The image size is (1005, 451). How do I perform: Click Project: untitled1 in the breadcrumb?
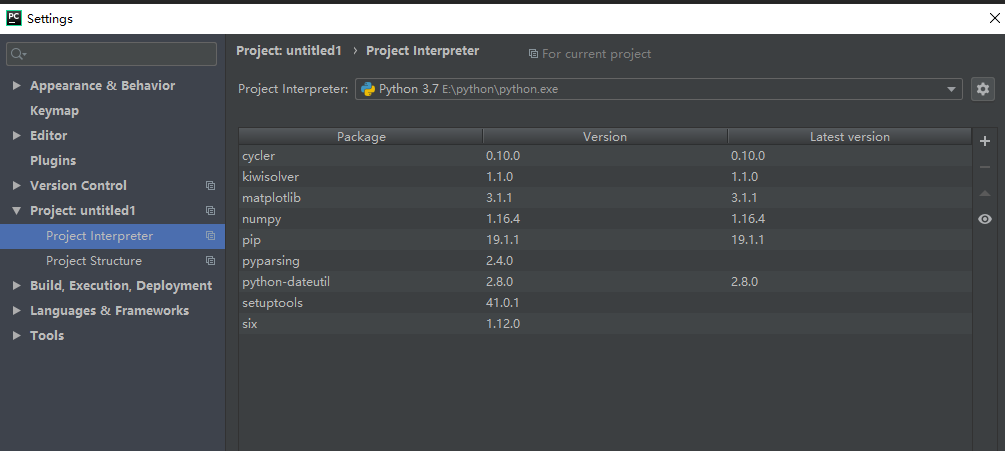(289, 51)
